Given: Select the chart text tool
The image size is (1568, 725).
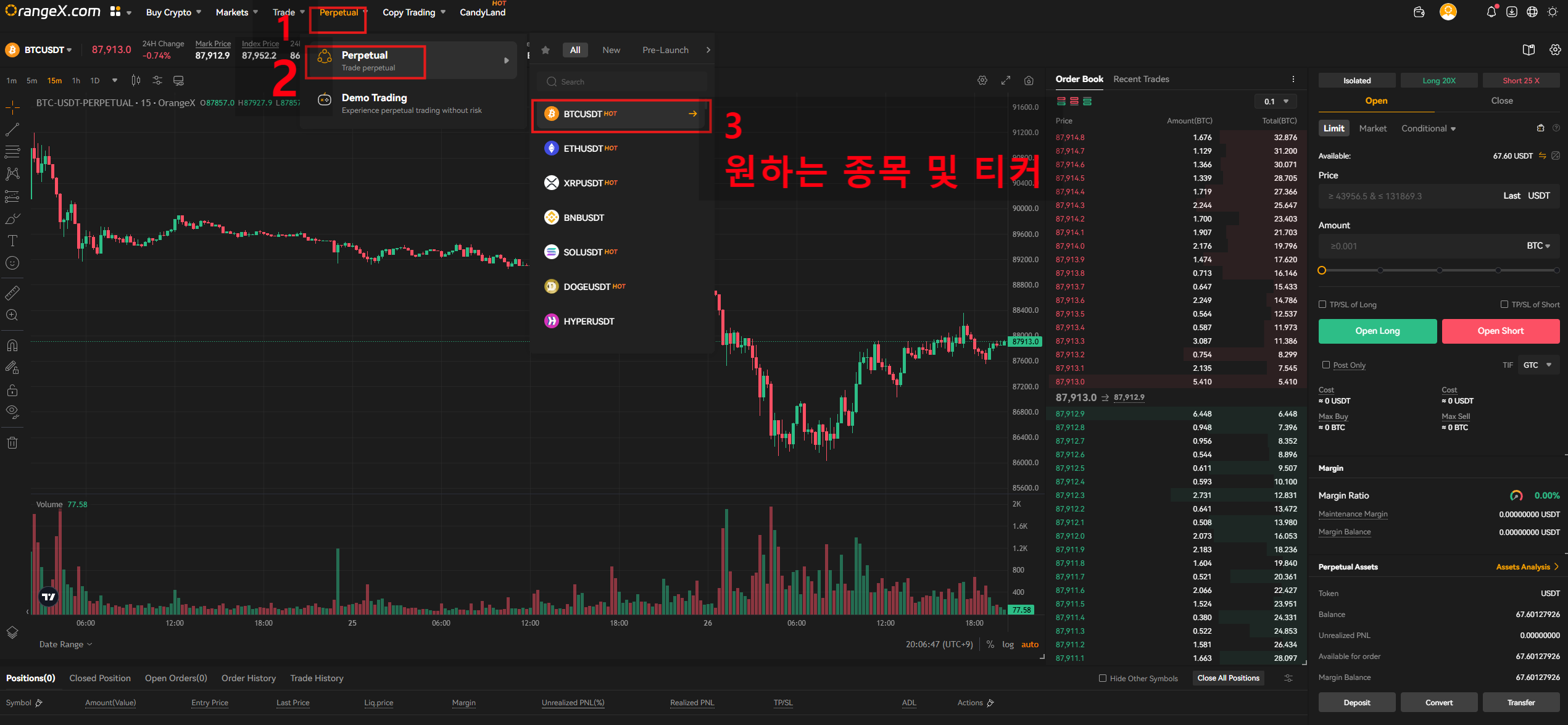Looking at the screenshot, I should click(12, 241).
